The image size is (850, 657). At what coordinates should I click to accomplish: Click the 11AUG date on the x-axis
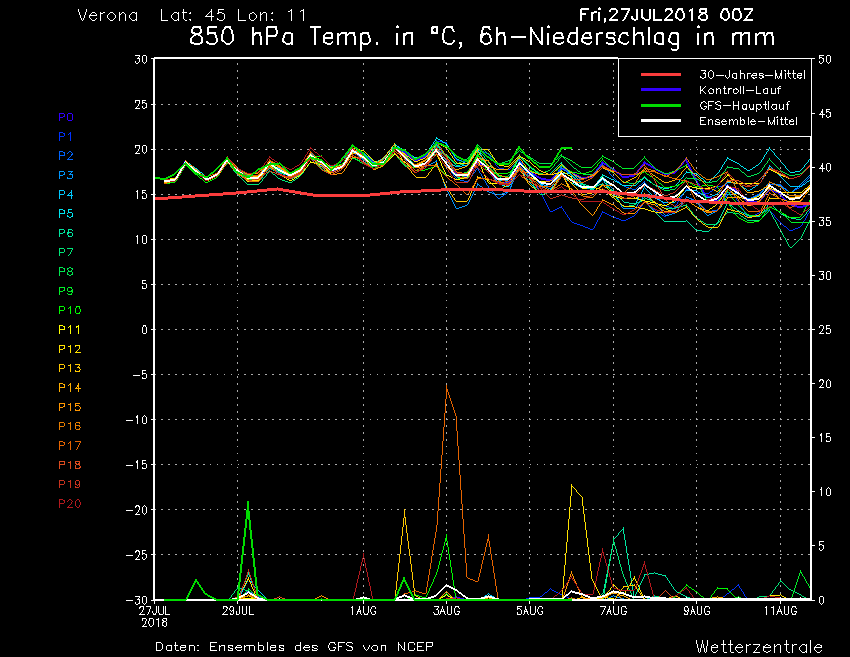(x=781, y=610)
